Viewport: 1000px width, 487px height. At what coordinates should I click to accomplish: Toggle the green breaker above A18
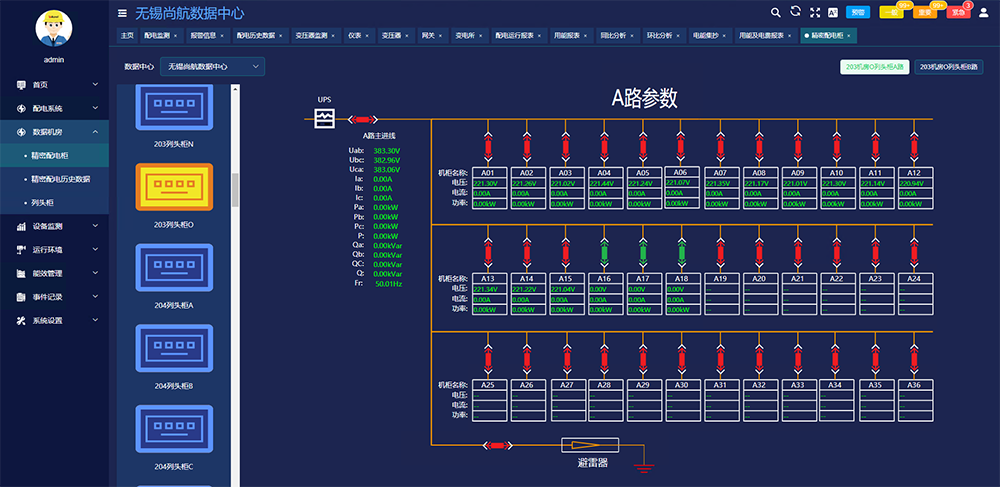[x=681, y=249]
